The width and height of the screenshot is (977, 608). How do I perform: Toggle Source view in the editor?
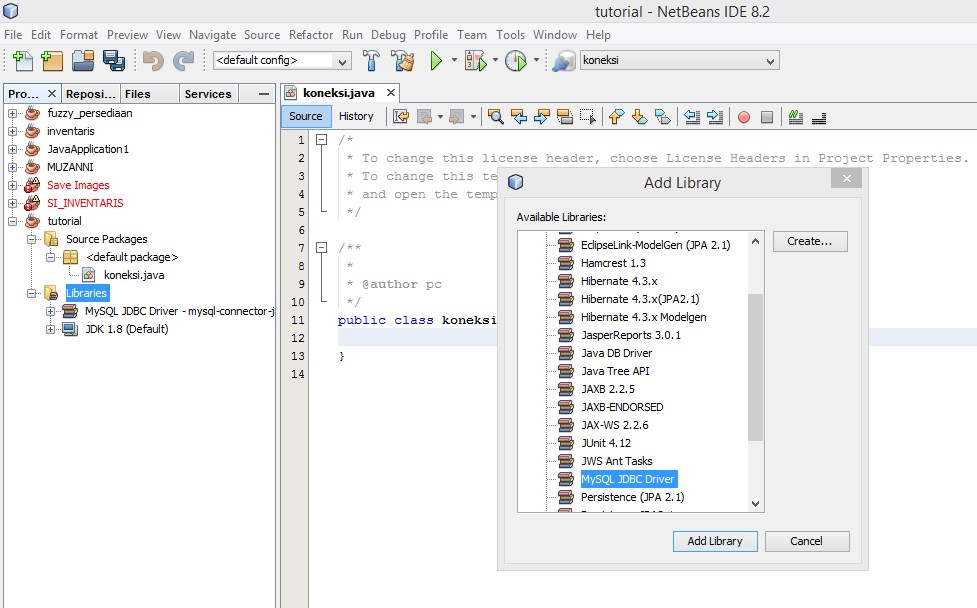[305, 116]
